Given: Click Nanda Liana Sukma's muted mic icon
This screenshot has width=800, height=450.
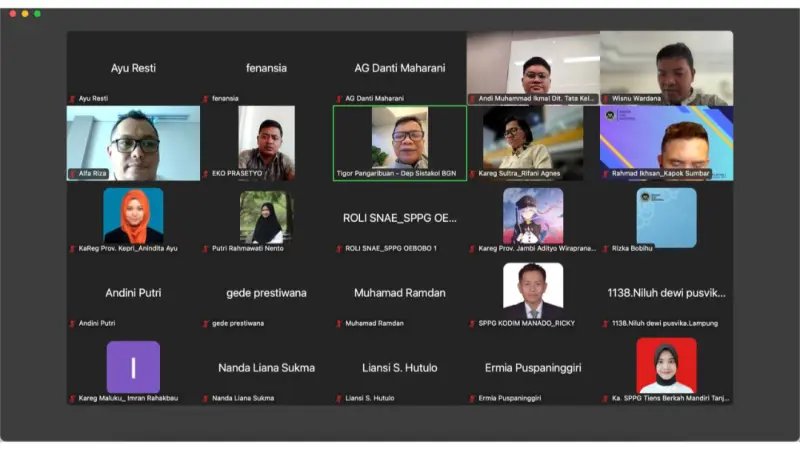Looking at the screenshot, I should click(206, 399).
